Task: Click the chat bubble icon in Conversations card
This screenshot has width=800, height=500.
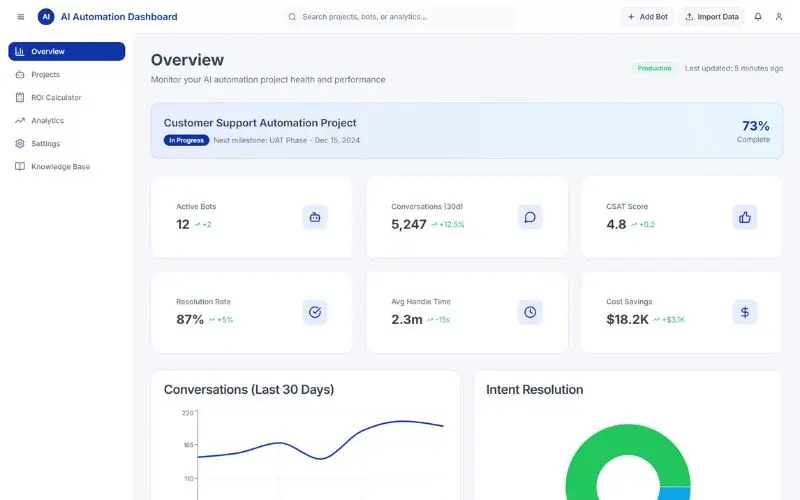Action: coord(530,217)
